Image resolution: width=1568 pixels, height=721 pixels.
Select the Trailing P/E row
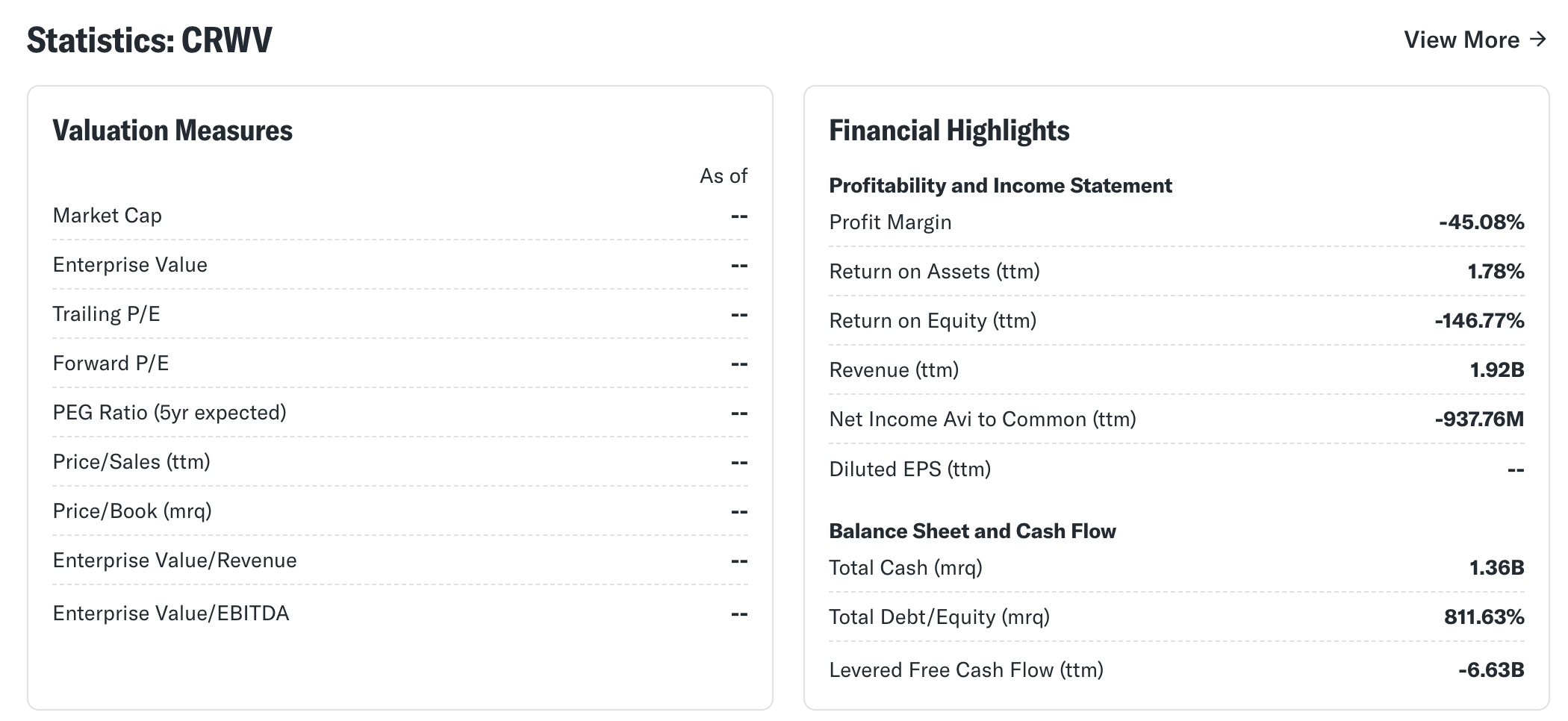[400, 314]
